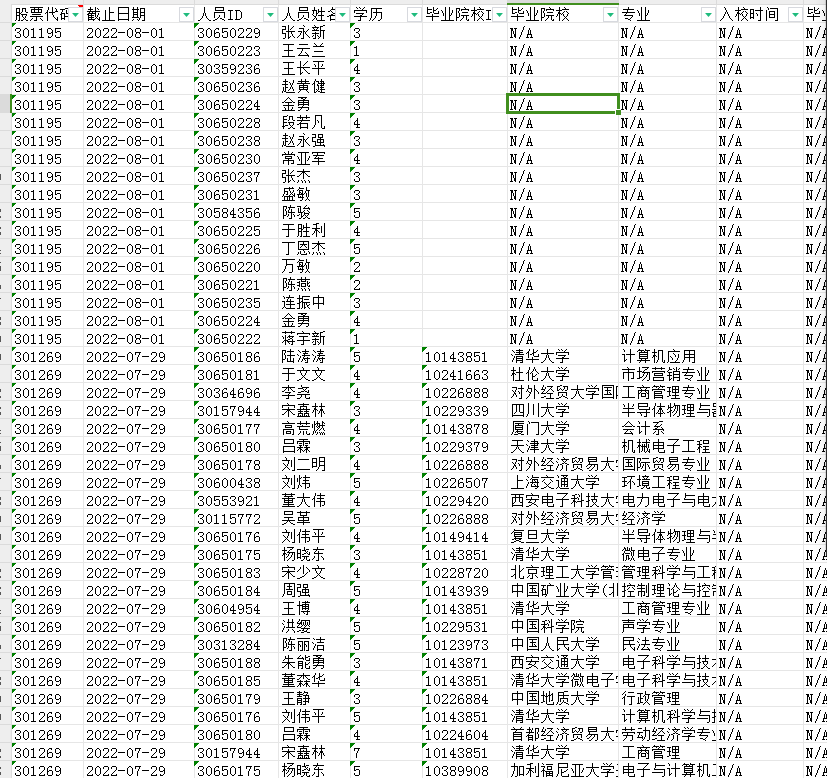Open the 人员ID column filter dropdown
This screenshot has width=827, height=778.
(270, 15)
